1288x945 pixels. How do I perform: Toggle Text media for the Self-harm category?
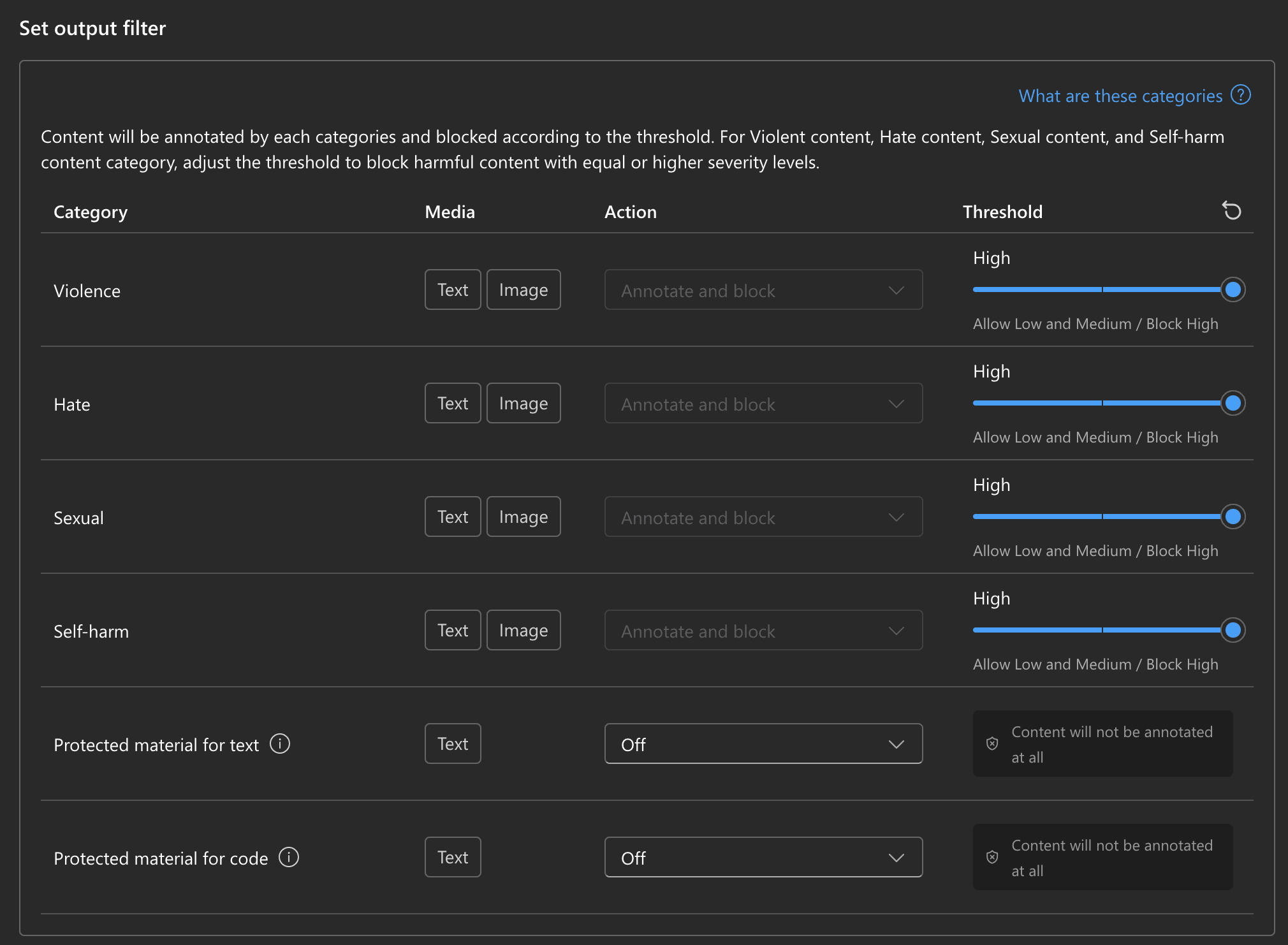click(x=452, y=630)
